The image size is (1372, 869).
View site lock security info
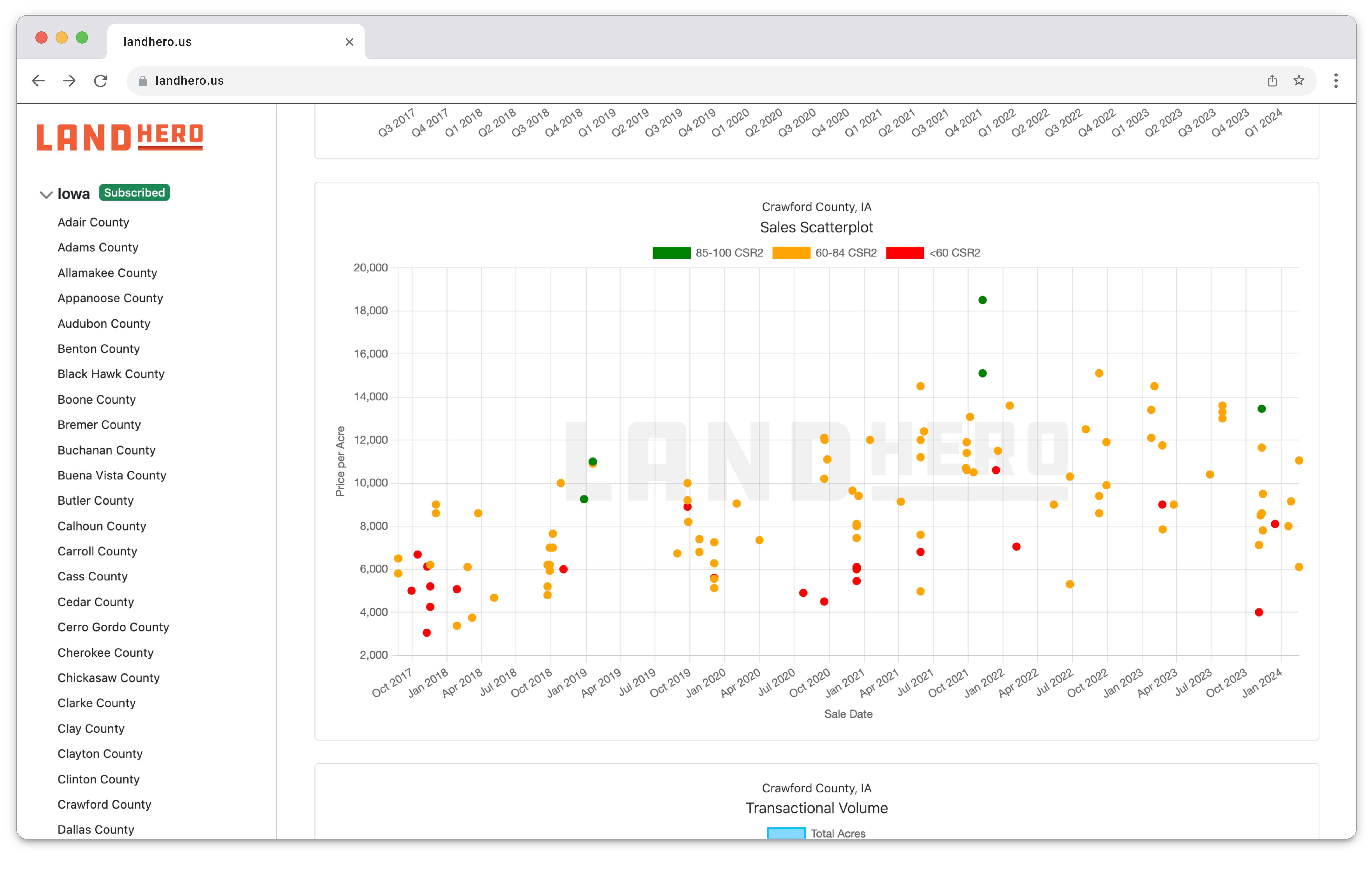coord(143,81)
